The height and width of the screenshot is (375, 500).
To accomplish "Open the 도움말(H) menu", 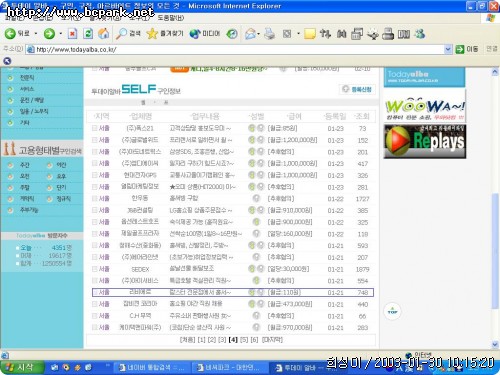I will click(171, 17).
